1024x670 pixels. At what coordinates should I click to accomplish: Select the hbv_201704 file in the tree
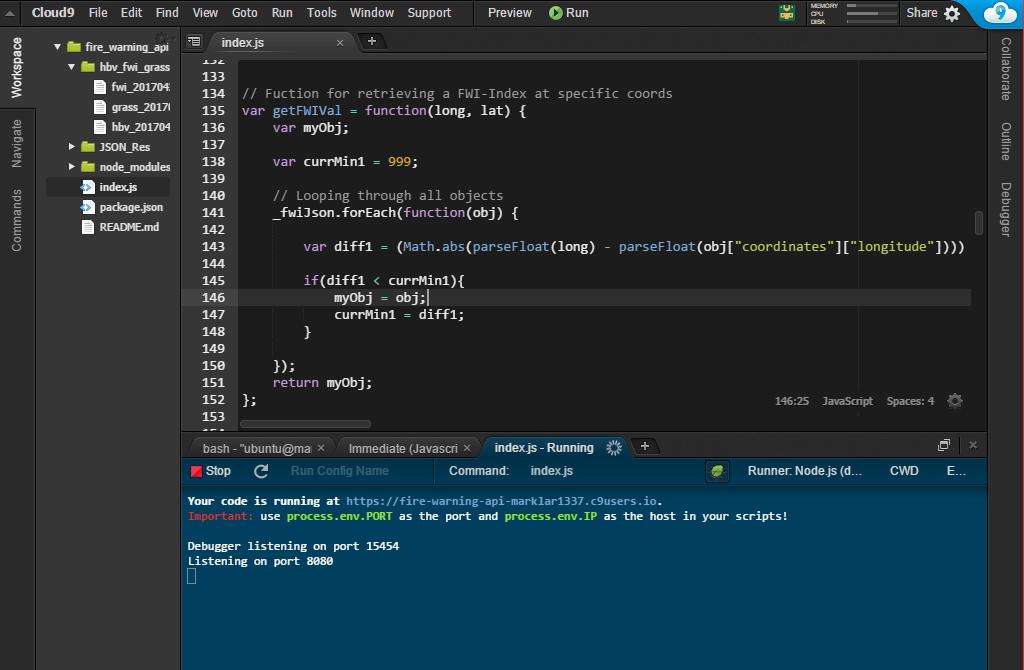pyautogui.click(x=131, y=127)
